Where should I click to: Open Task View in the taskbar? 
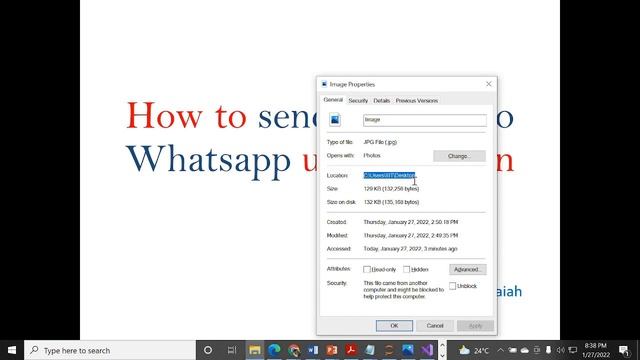point(232,350)
